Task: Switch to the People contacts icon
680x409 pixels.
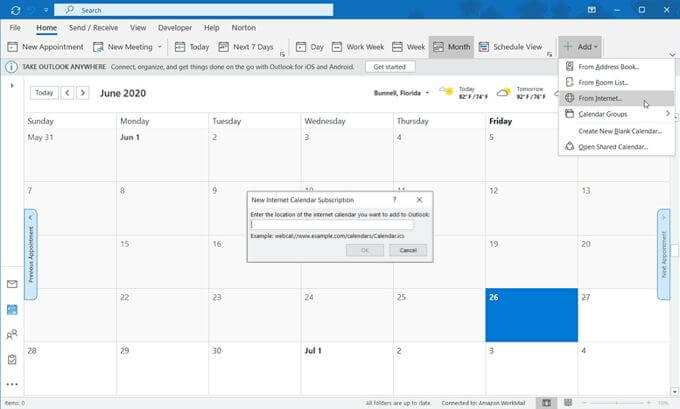Action: tap(12, 335)
